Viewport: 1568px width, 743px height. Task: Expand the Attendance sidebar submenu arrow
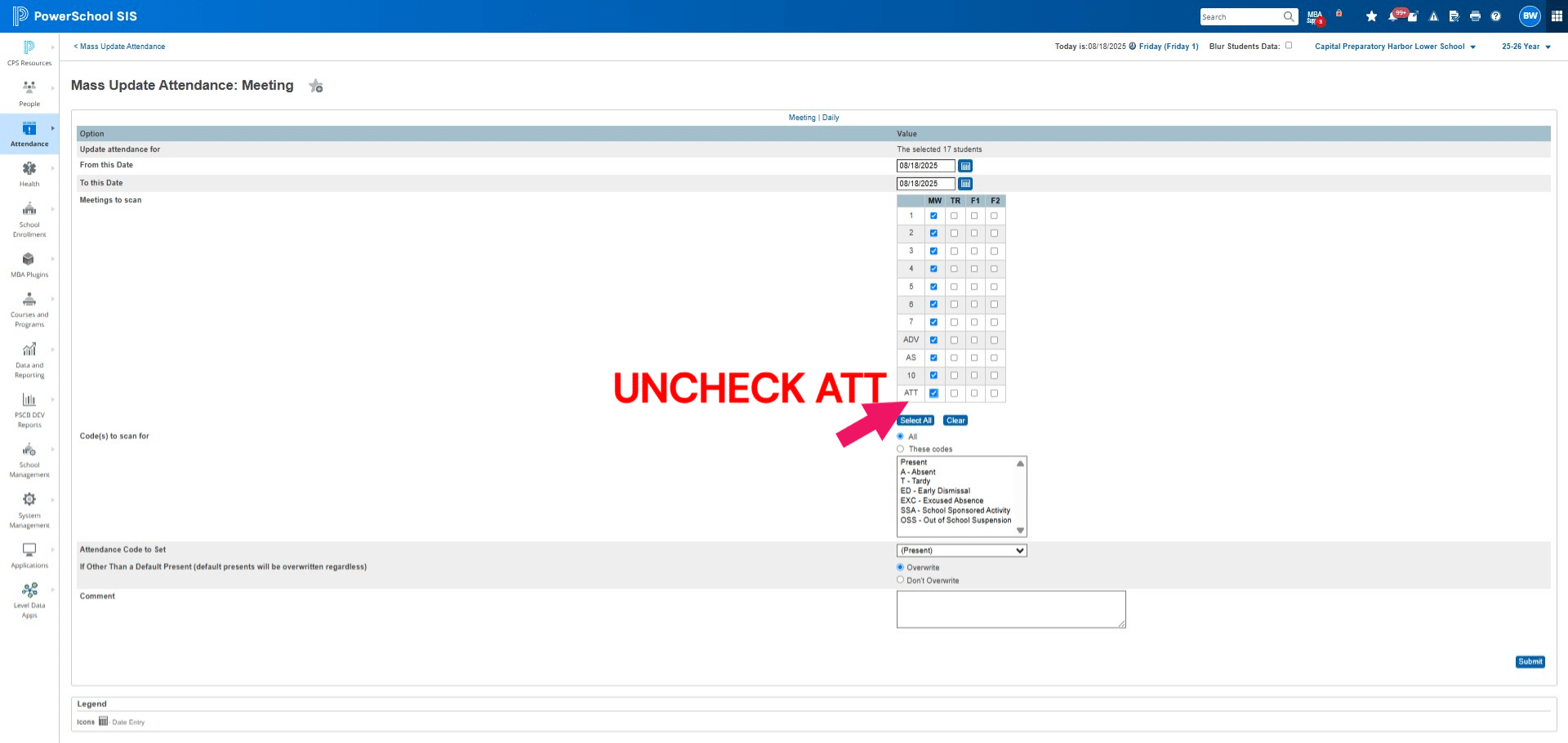tap(53, 128)
